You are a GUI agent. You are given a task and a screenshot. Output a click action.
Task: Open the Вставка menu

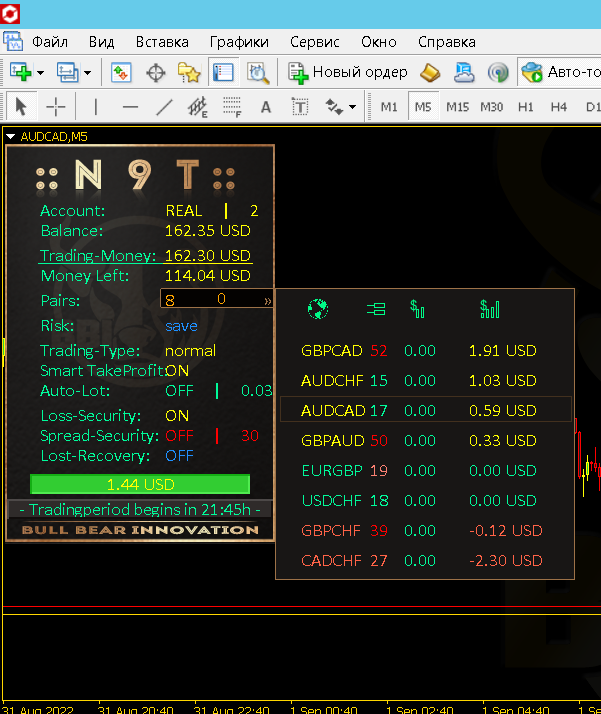162,42
